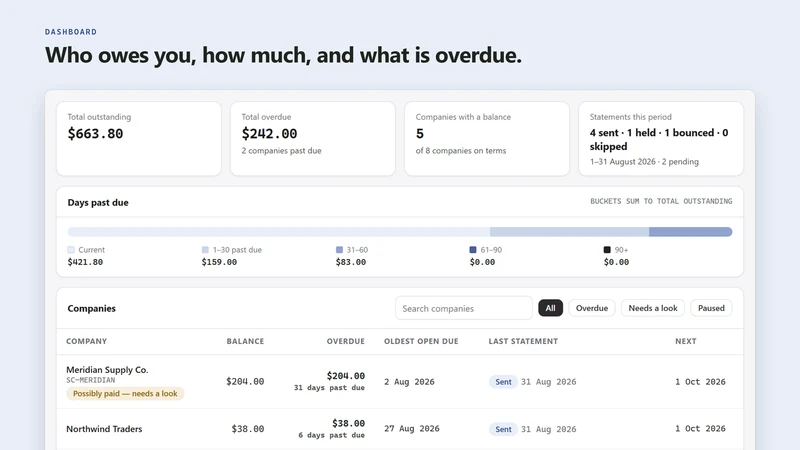Screen dimensions: 800x450
Task: Open the Meridian Supply Co. row
Action: coord(400,382)
